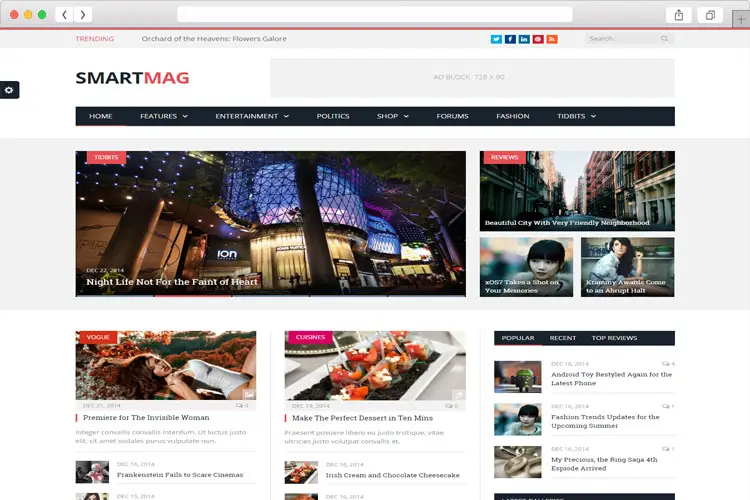Open Politics in navigation bar
This screenshot has width=750, height=500.
tap(333, 116)
